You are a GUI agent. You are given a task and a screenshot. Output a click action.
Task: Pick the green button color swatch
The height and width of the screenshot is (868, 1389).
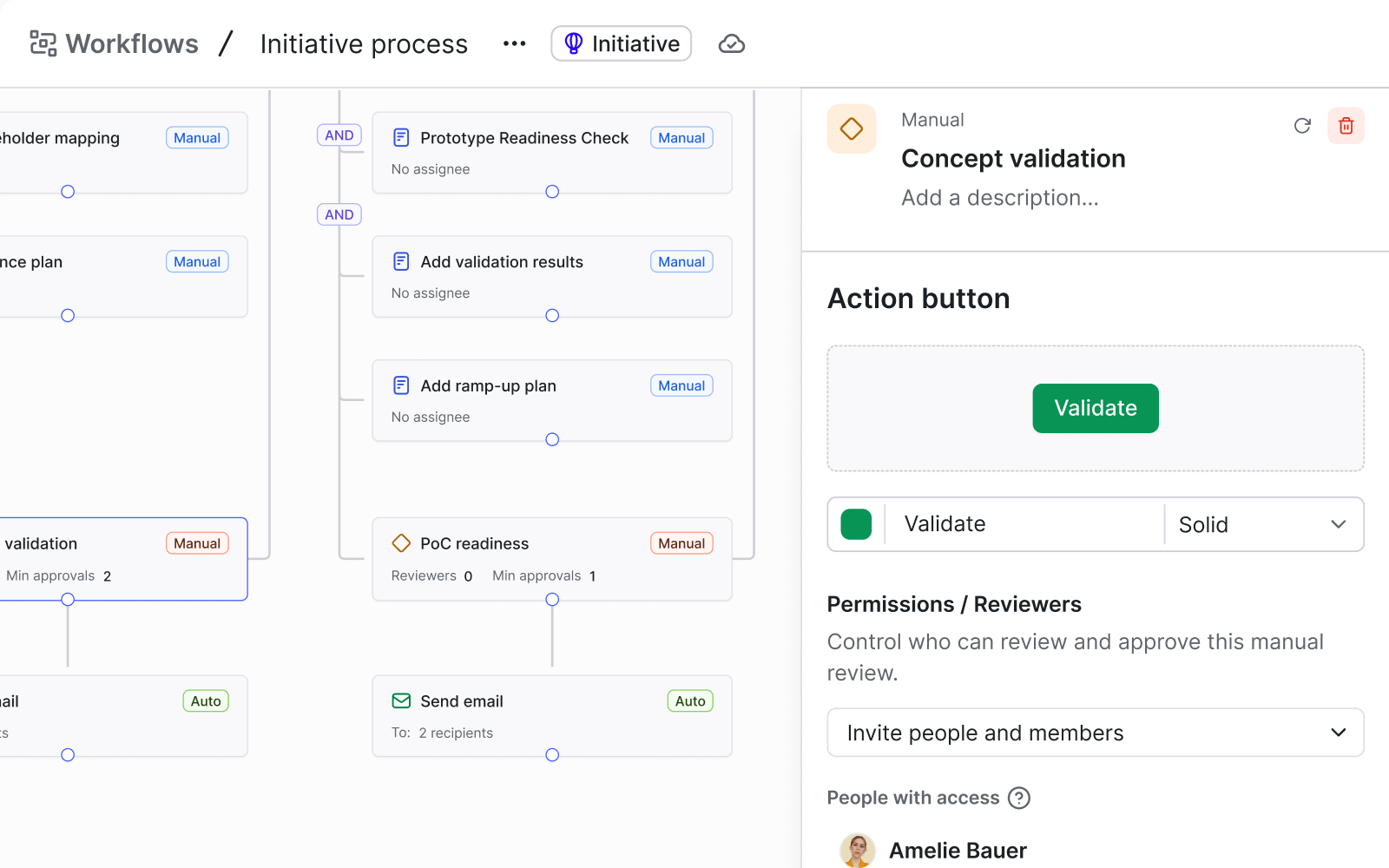pos(856,524)
